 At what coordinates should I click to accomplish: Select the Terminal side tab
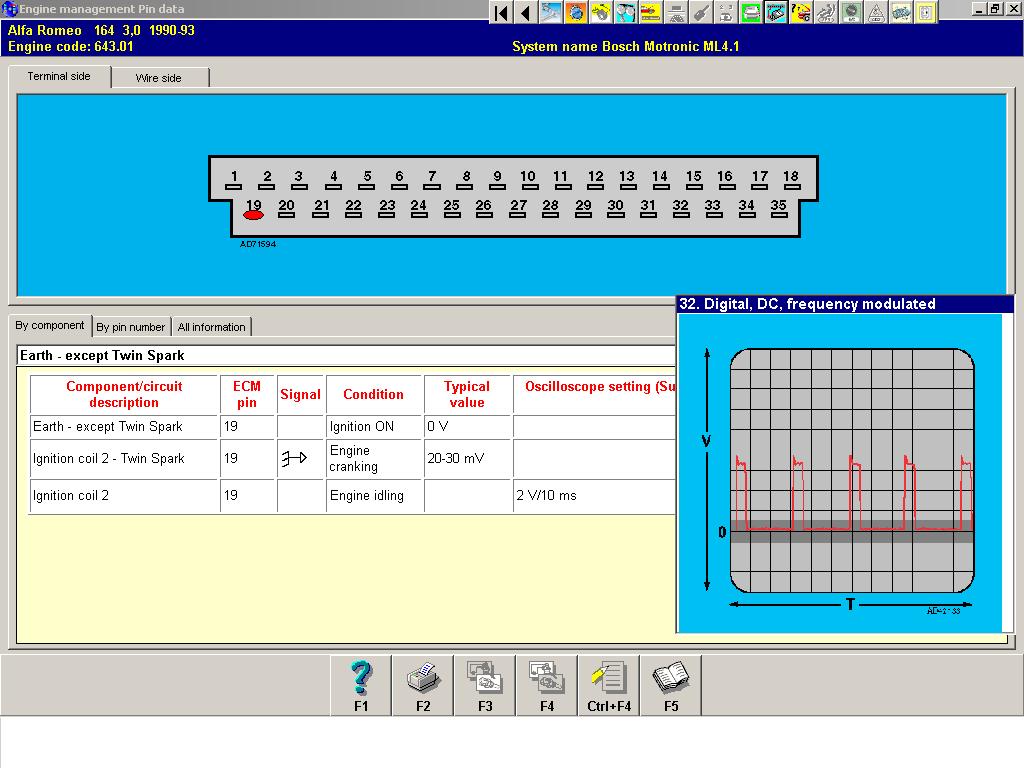pos(59,76)
